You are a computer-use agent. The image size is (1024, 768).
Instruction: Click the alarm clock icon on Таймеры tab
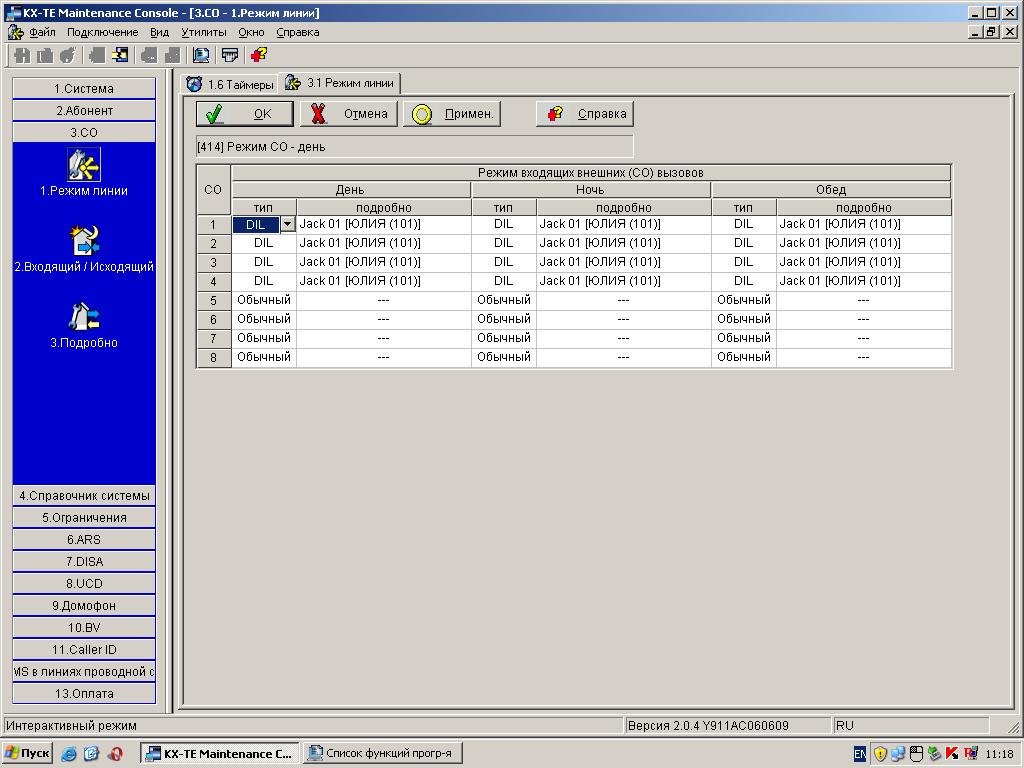[x=194, y=84]
